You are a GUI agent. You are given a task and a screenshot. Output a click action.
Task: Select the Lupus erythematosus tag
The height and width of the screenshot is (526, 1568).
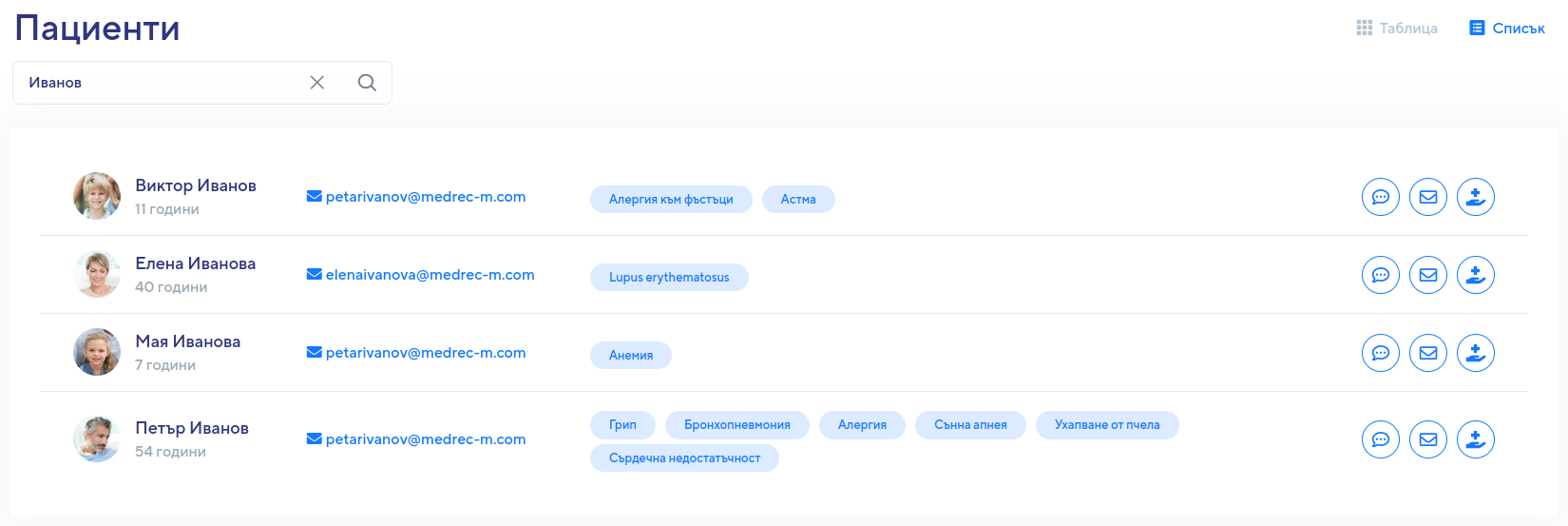pyautogui.click(x=669, y=277)
